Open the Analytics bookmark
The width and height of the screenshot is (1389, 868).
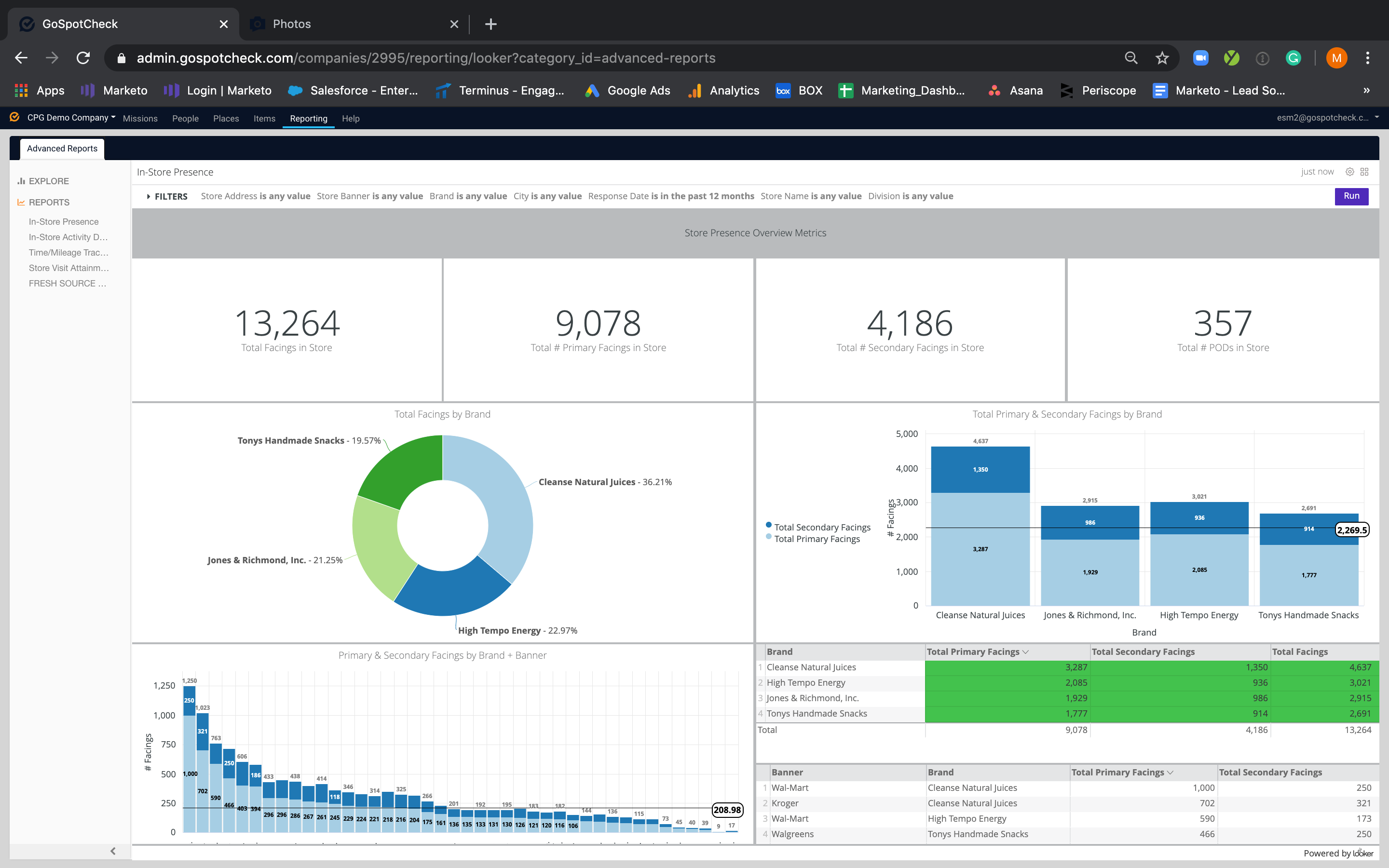click(724, 90)
